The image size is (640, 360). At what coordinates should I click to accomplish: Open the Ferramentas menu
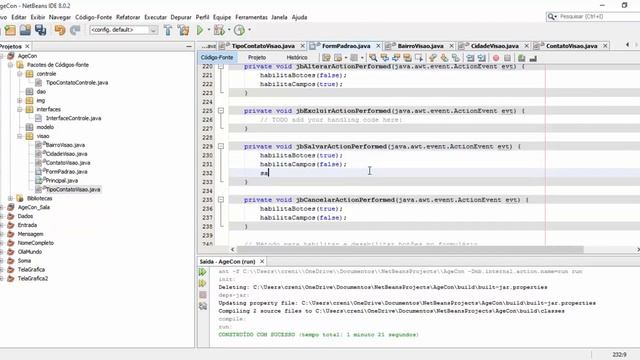(251, 17)
